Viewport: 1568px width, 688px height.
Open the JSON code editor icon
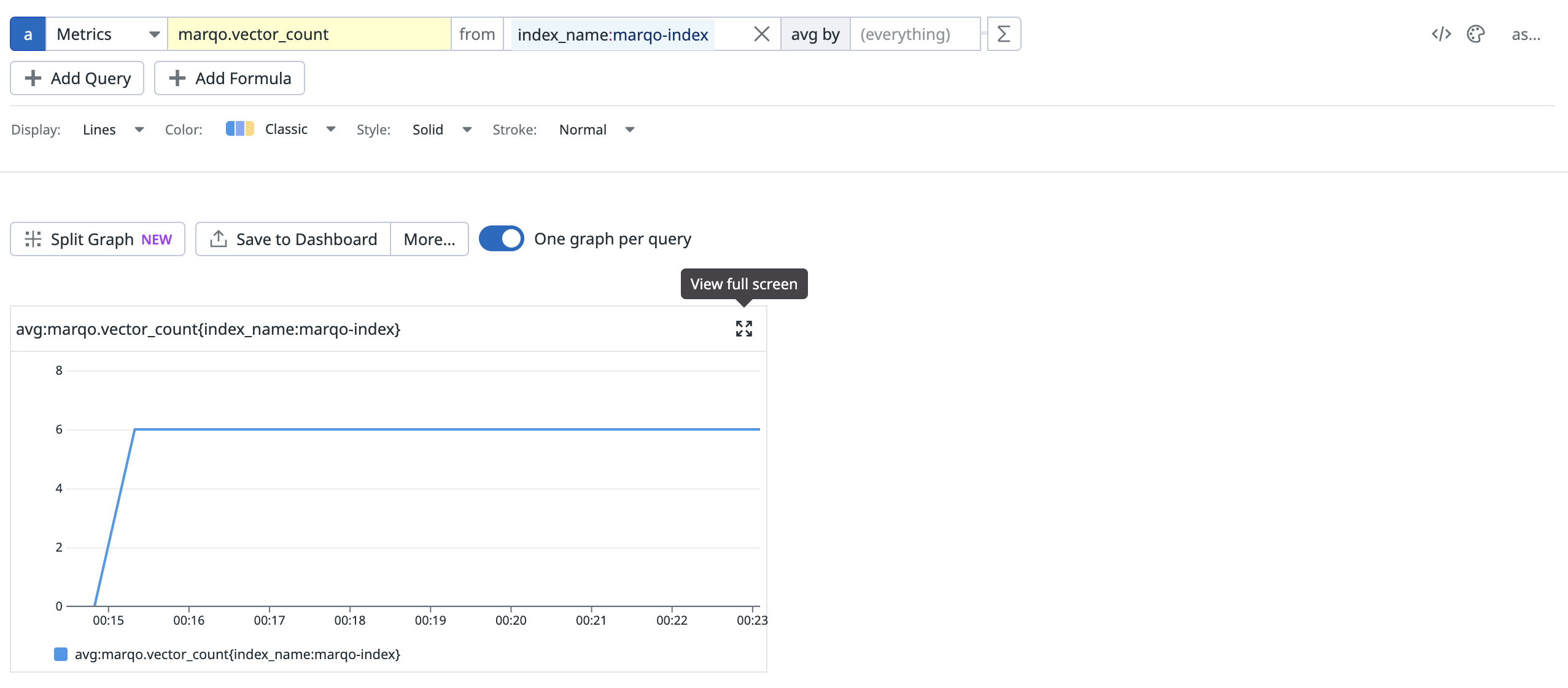[1441, 34]
